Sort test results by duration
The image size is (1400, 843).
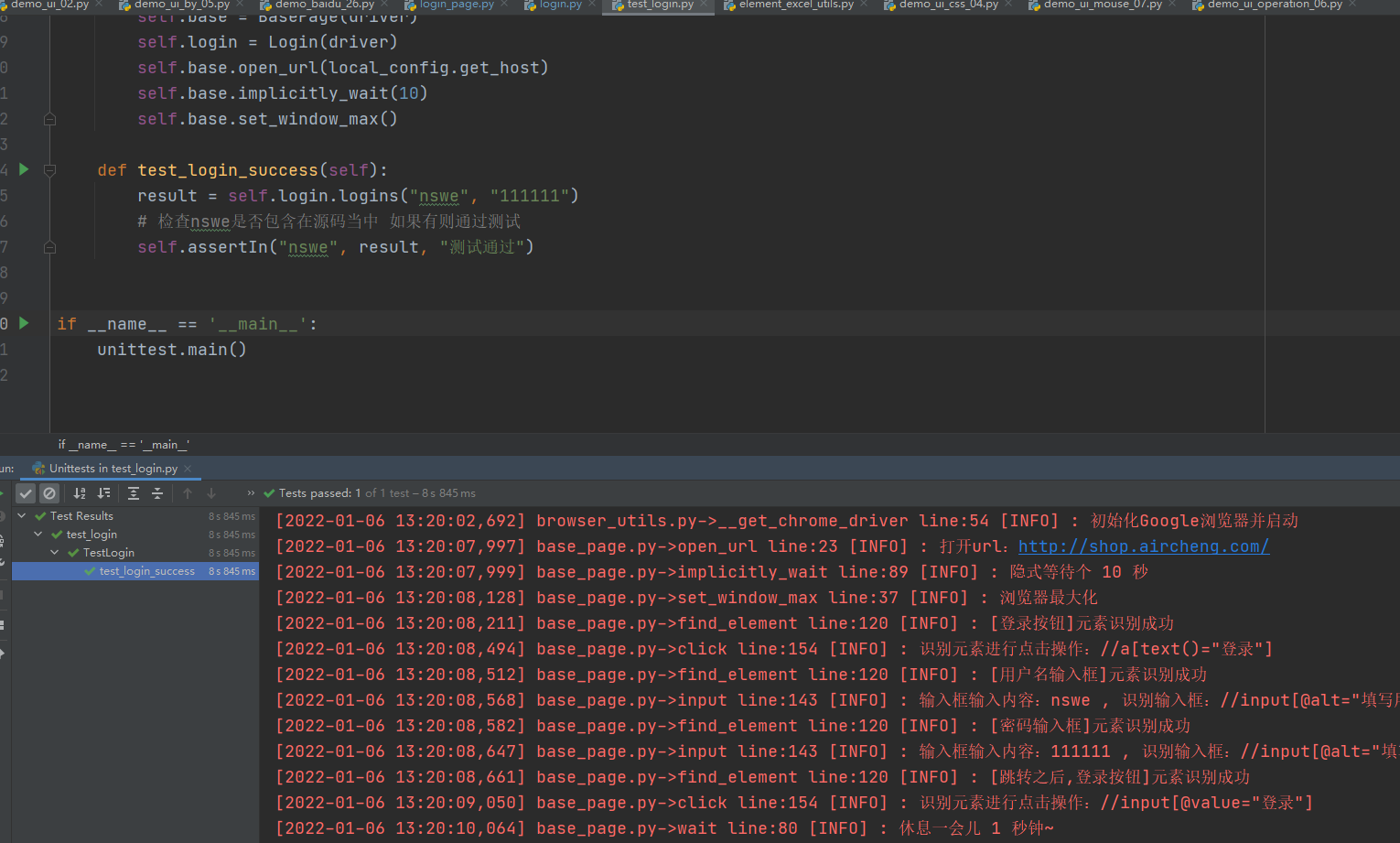coord(102,493)
